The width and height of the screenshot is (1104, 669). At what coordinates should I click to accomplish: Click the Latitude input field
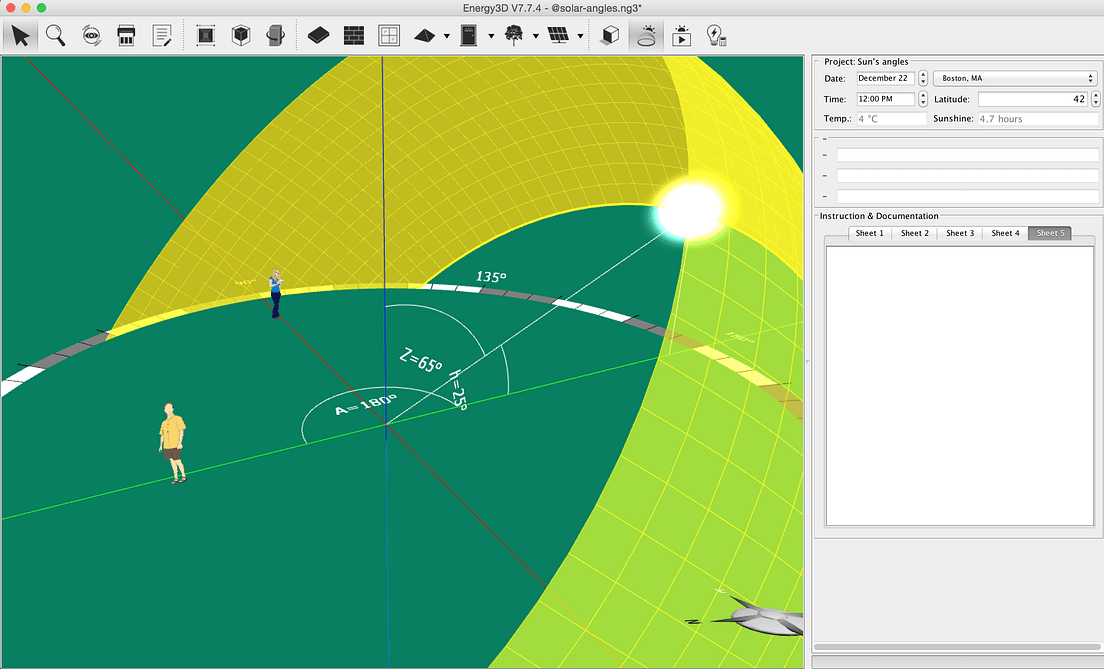(x=1032, y=99)
